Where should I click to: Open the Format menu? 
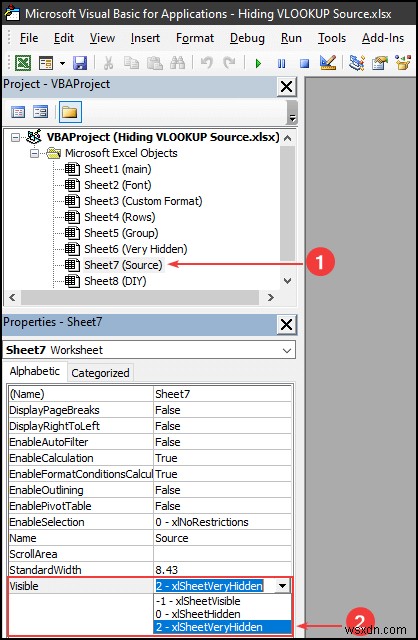pyautogui.click(x=195, y=38)
